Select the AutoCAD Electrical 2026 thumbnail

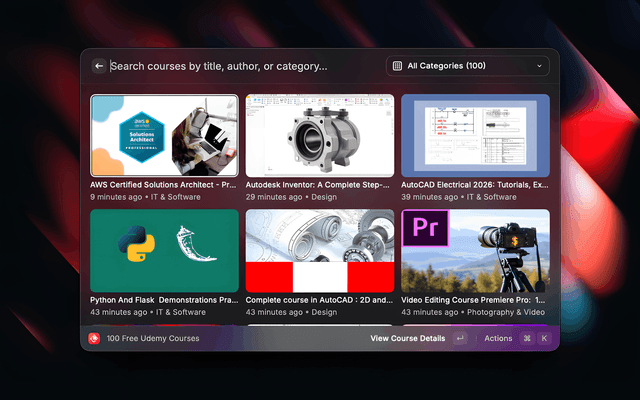475,135
